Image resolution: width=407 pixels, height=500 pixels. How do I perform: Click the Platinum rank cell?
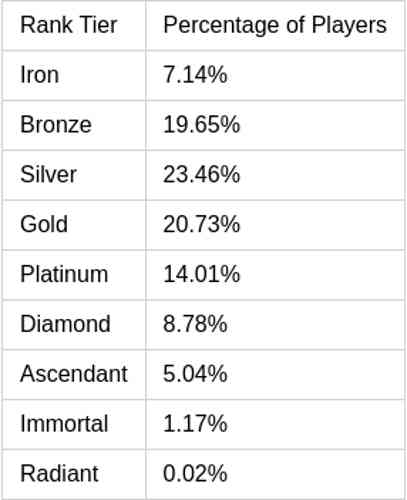pyautogui.click(x=74, y=275)
